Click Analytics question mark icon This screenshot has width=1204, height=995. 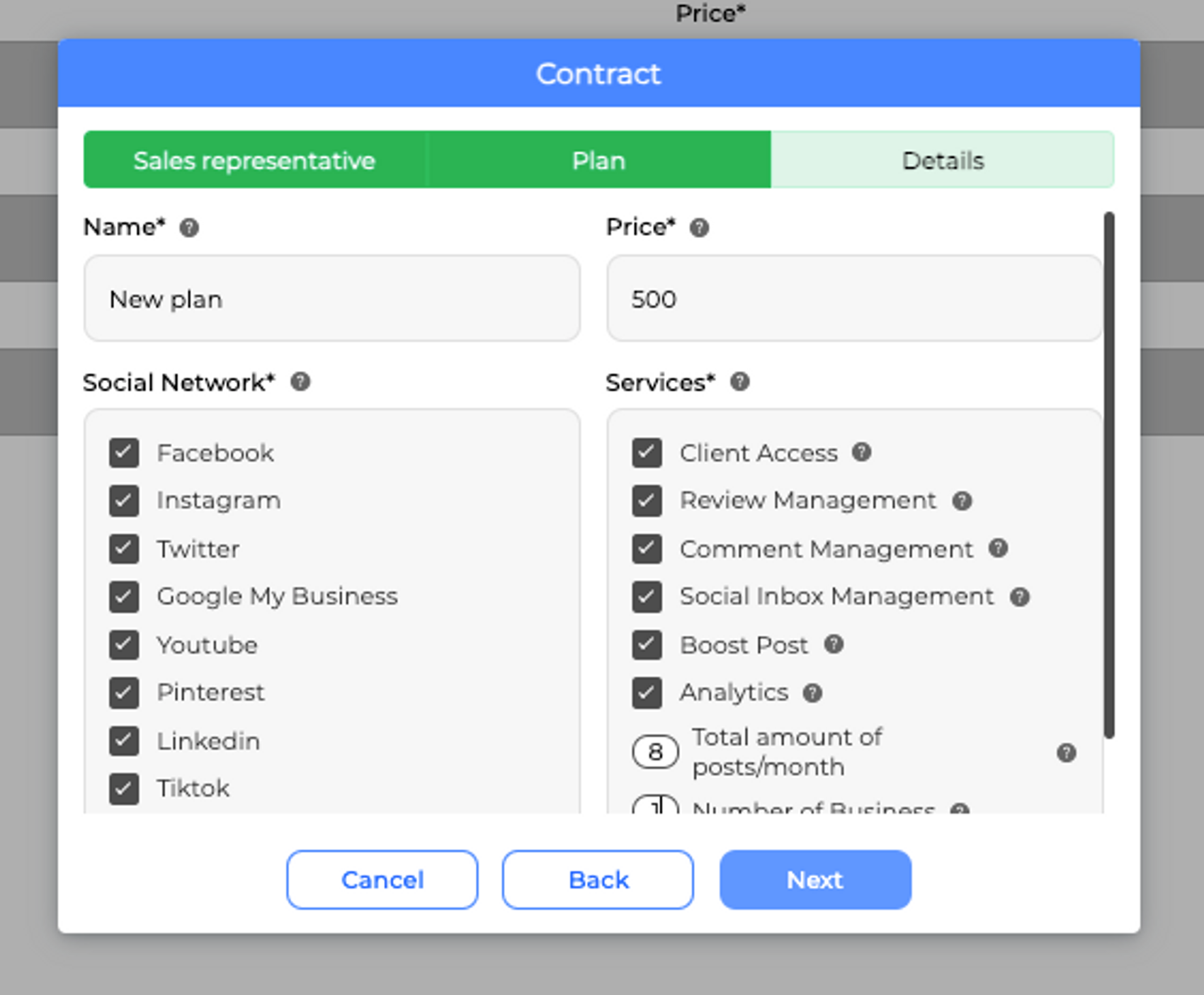point(812,693)
